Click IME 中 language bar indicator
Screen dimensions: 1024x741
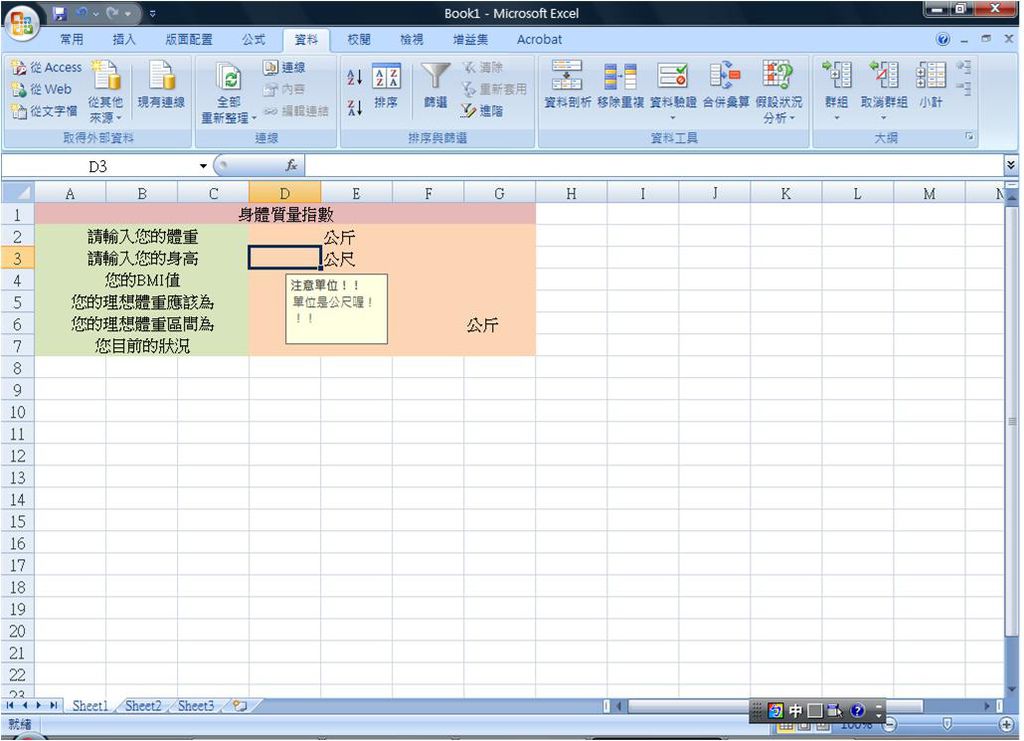coord(795,711)
